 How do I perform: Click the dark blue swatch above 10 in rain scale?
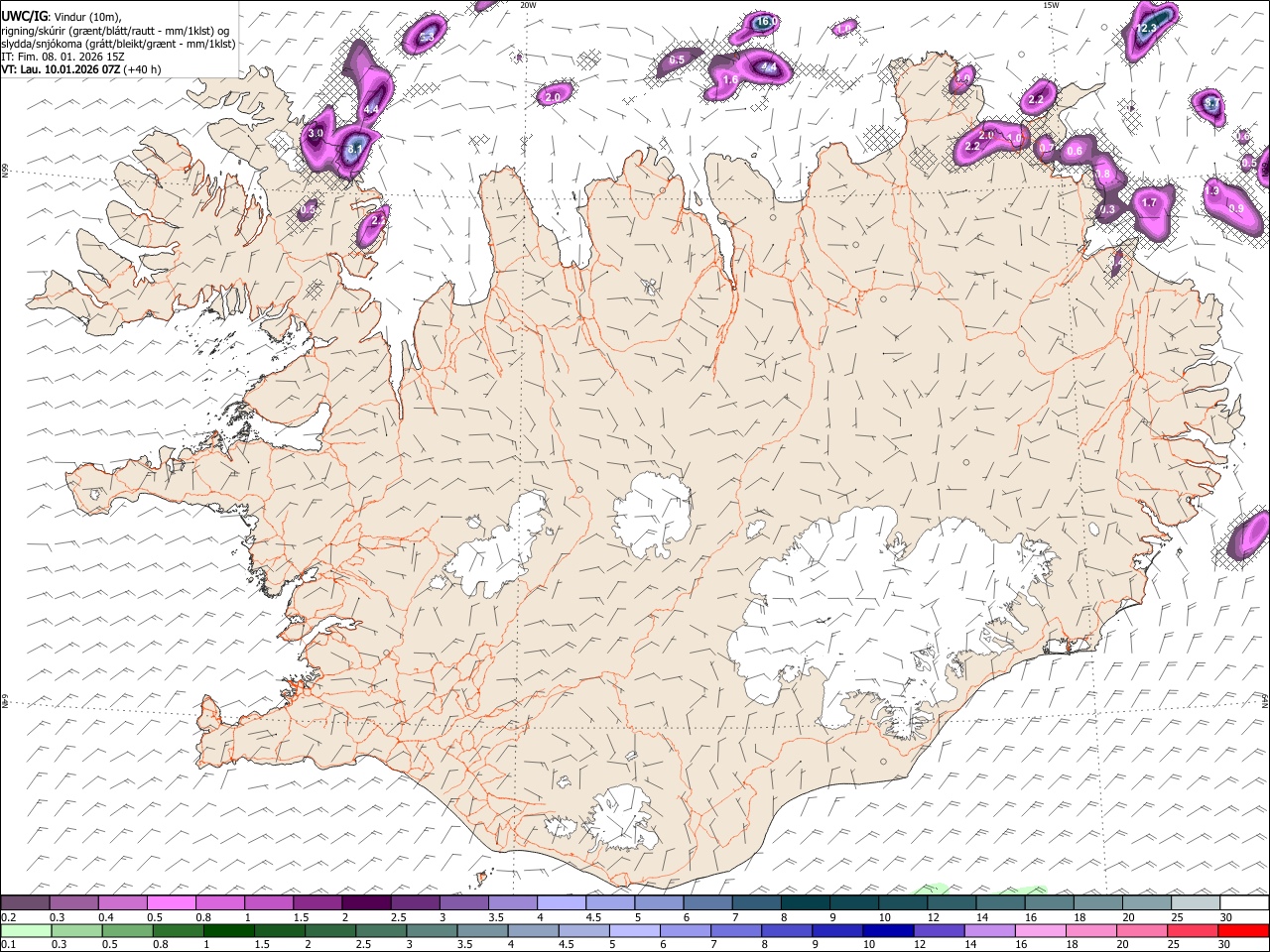[887, 930]
